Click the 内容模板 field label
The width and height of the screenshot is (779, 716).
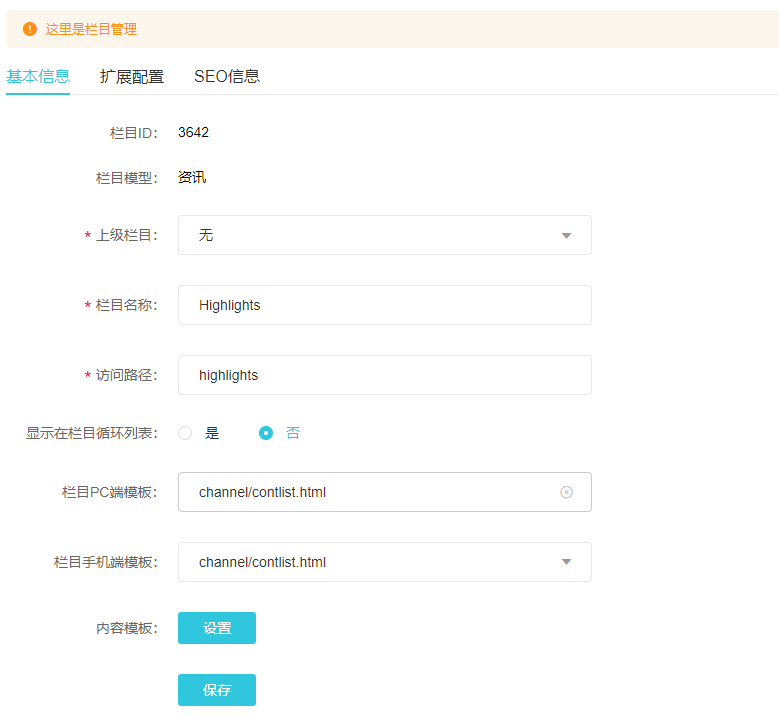(x=126, y=628)
